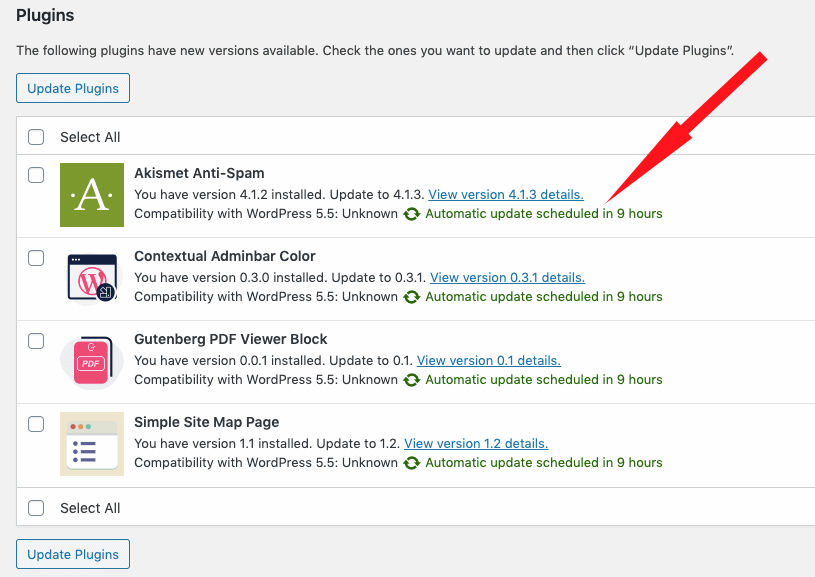Click the Akismet Anti-Spam plugin icon
Viewport: 815px width, 577px height.
92,195
